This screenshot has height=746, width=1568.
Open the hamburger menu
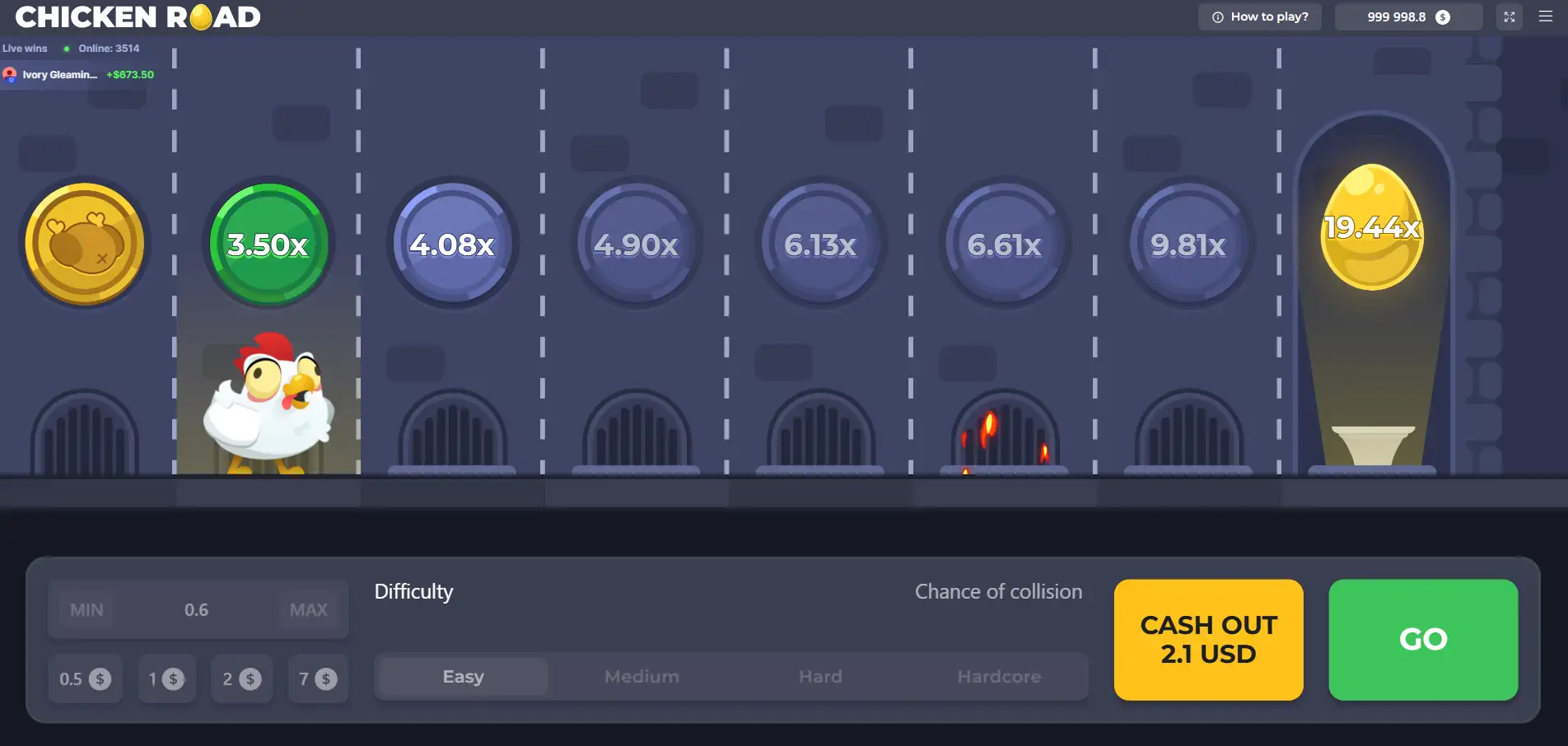click(x=1545, y=16)
